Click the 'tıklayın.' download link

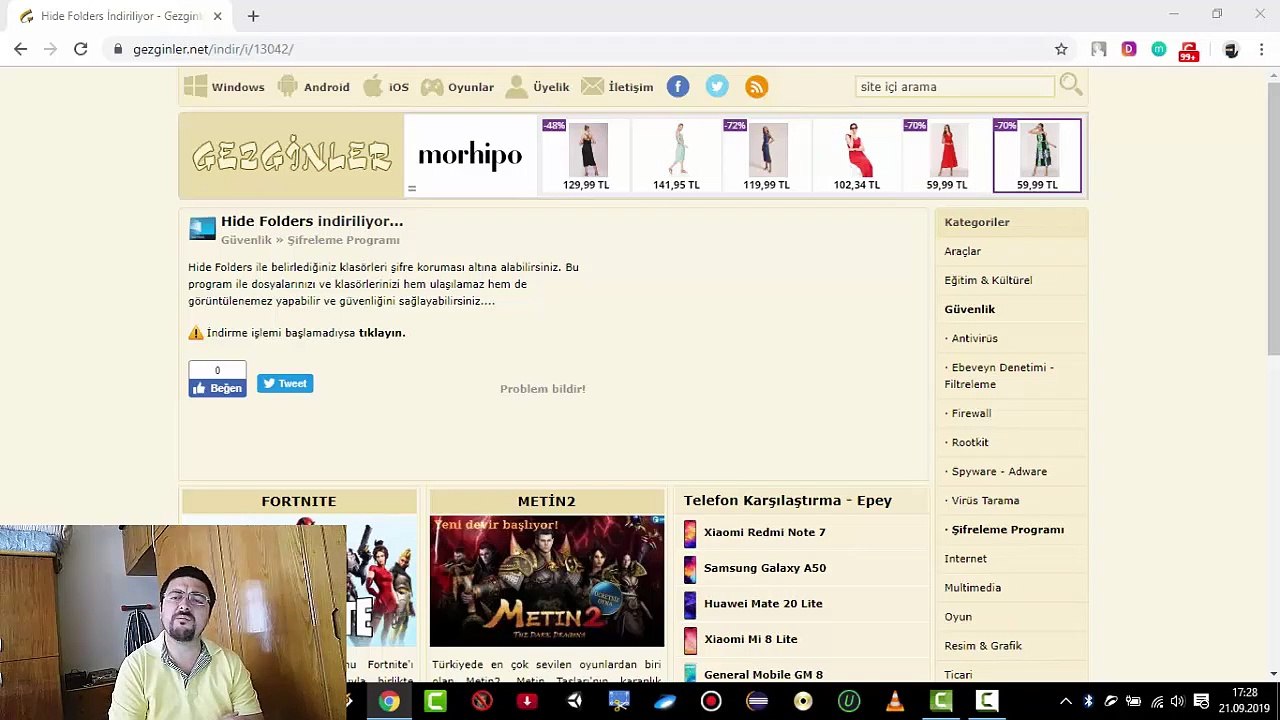click(x=382, y=333)
